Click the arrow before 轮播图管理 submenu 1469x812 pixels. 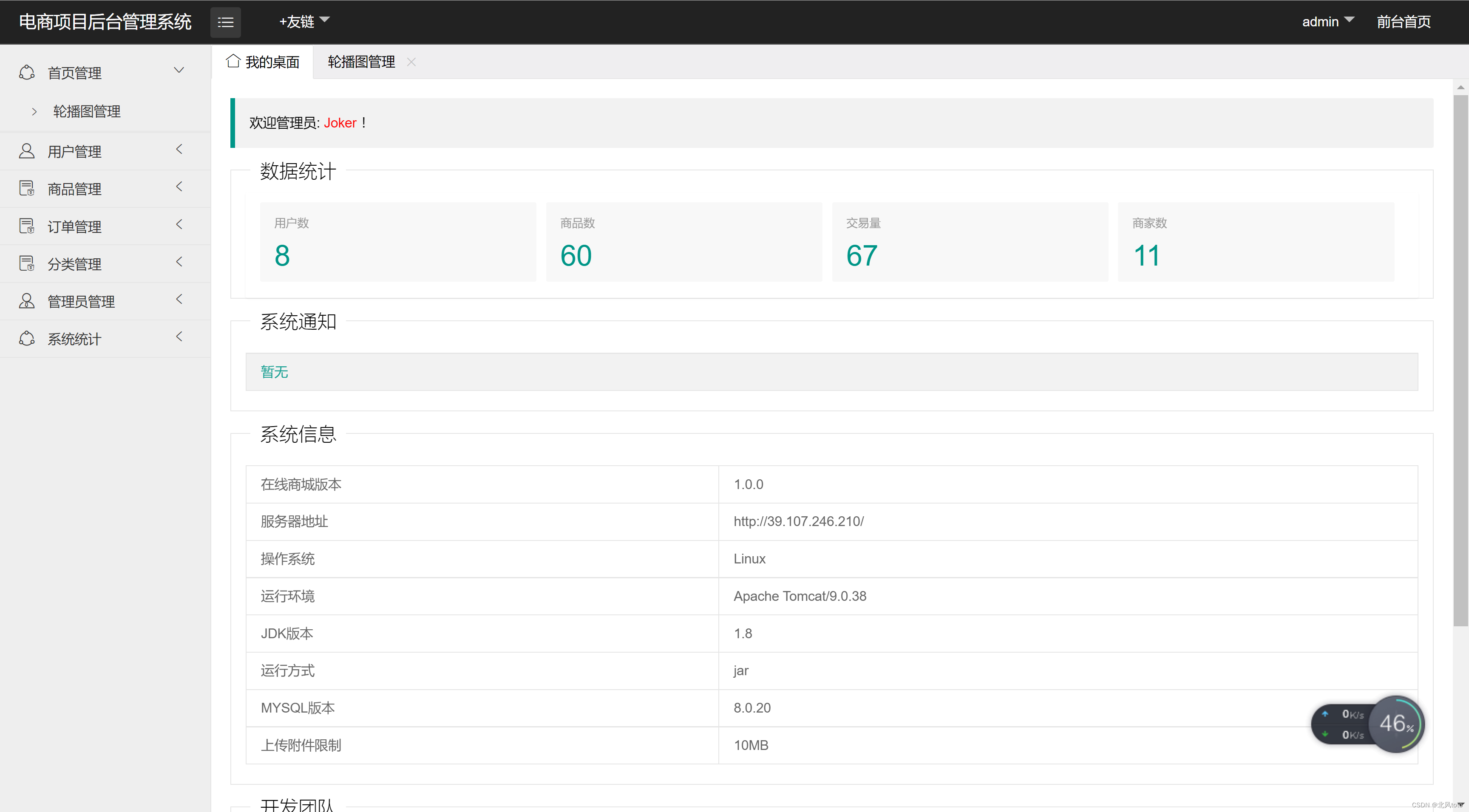[x=34, y=111]
